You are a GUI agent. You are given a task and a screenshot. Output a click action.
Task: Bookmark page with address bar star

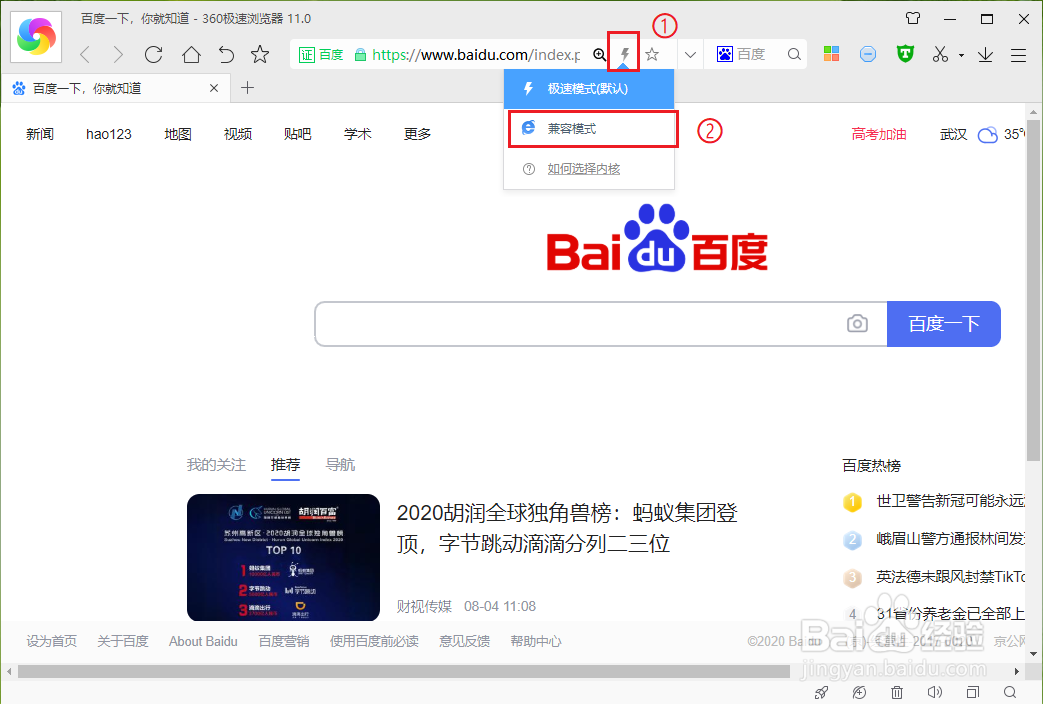pyautogui.click(x=652, y=55)
